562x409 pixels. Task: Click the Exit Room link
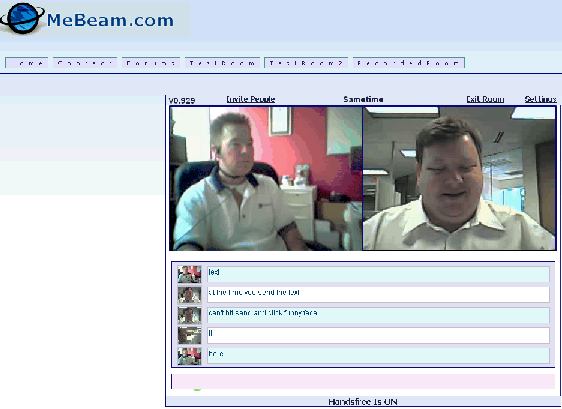pos(485,99)
